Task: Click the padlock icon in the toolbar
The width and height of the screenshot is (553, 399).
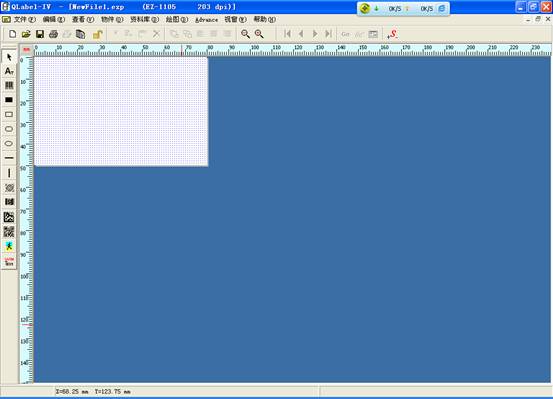Action: [x=98, y=34]
